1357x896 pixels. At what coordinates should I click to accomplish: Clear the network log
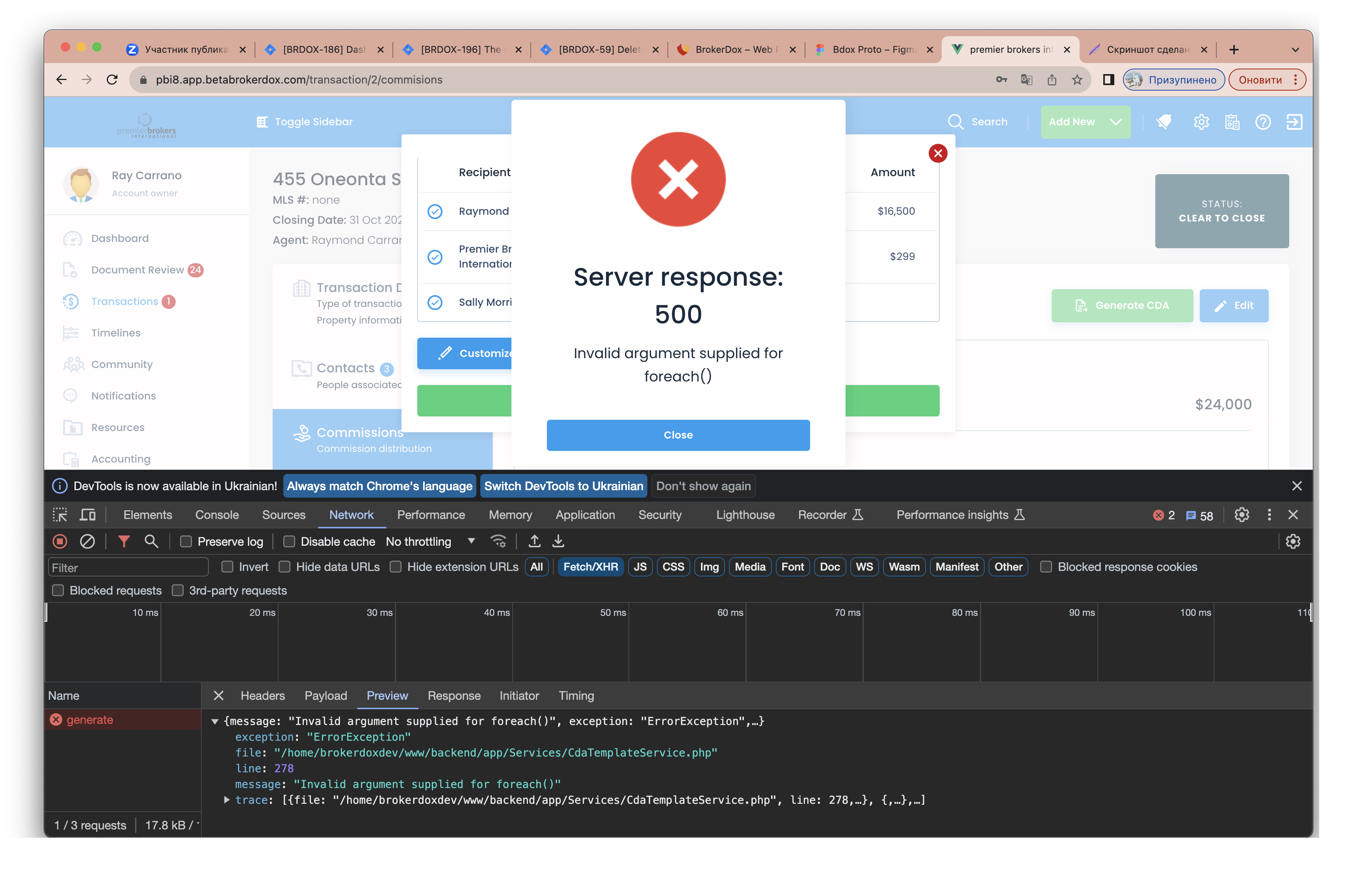87,541
